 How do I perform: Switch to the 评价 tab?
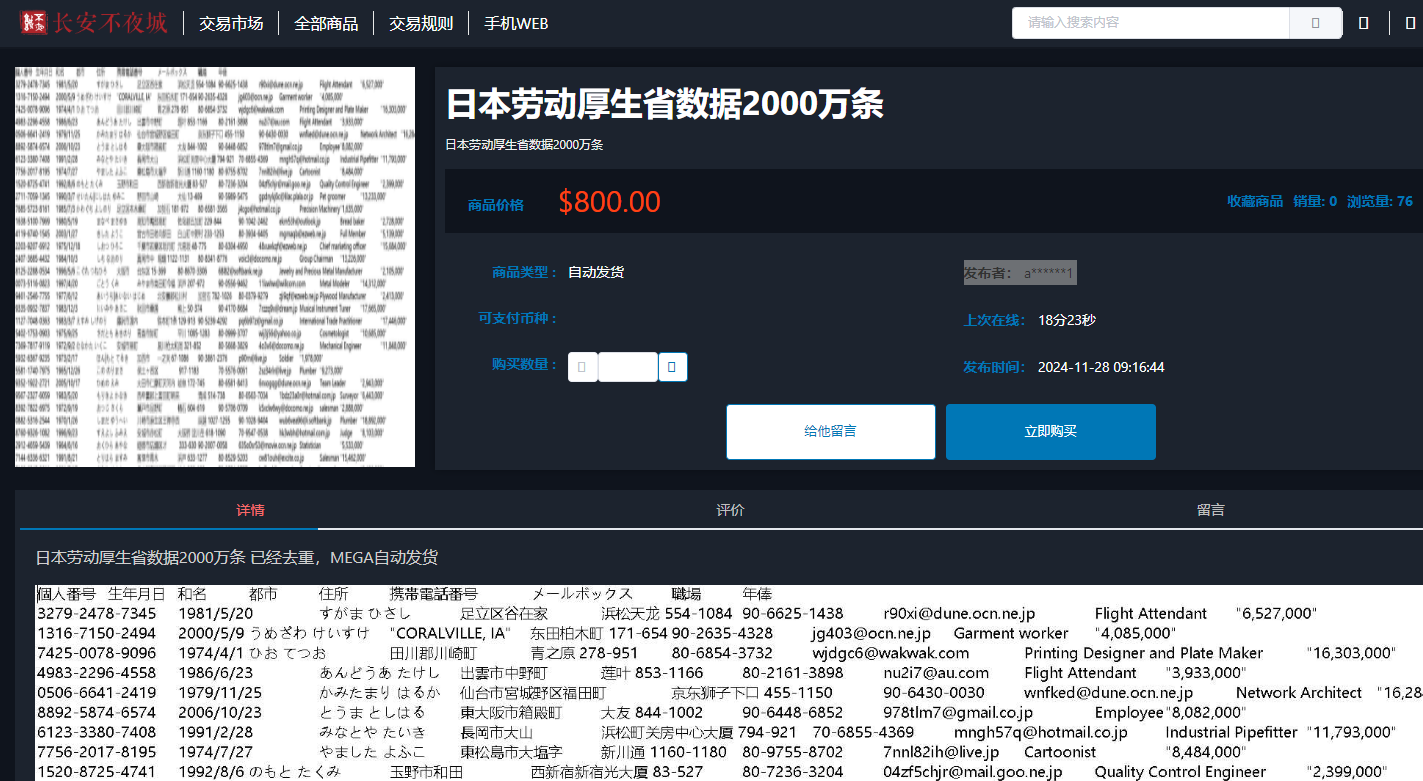pyautogui.click(x=730, y=510)
